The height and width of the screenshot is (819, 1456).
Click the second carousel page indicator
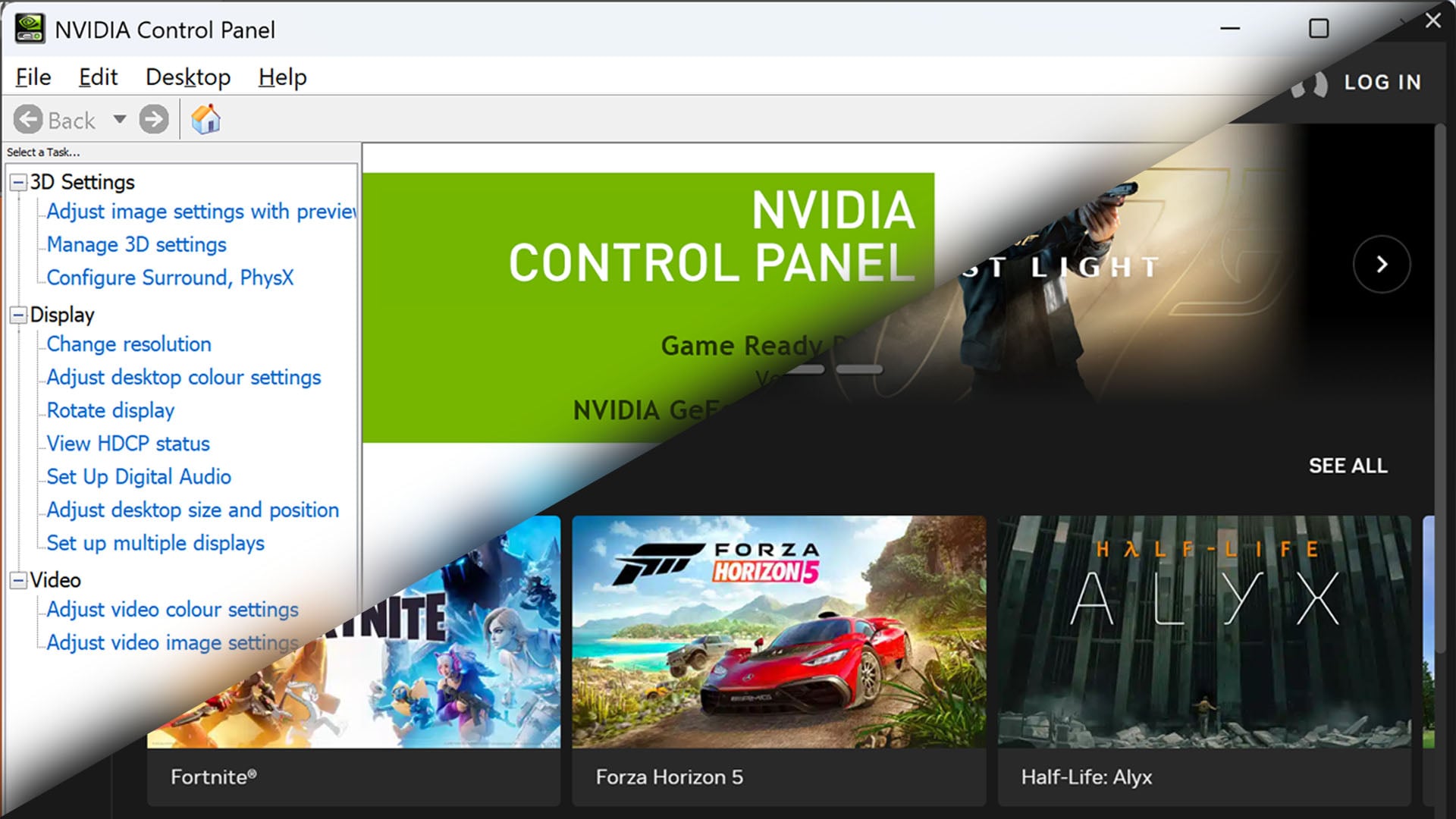click(859, 370)
